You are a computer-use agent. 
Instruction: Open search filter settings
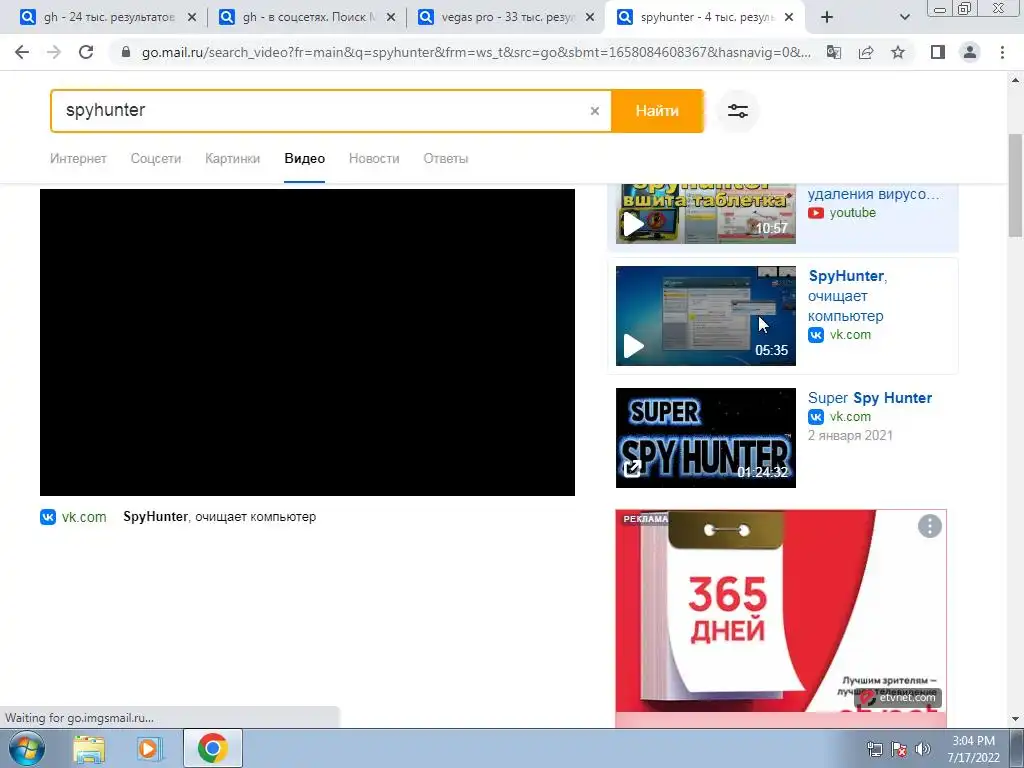[x=738, y=111]
